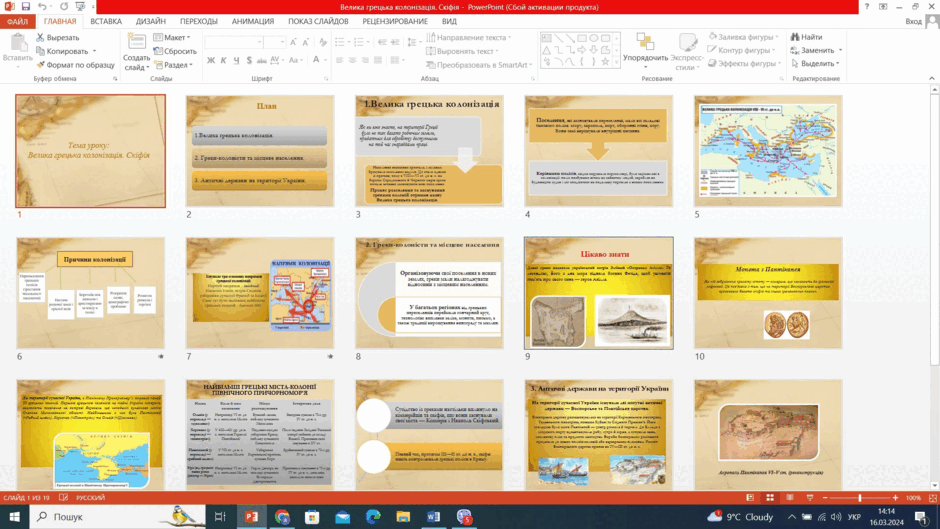The height and width of the screenshot is (529, 940).
Task: Switch to Slide Sorter view in status bar
Action: pos(770,498)
